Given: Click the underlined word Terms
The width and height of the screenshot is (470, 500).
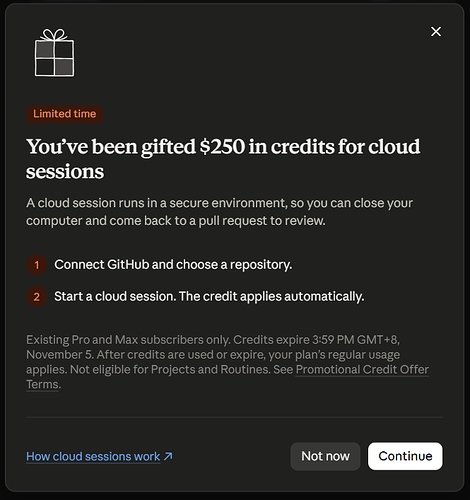Looking at the screenshot, I should click(42, 384).
